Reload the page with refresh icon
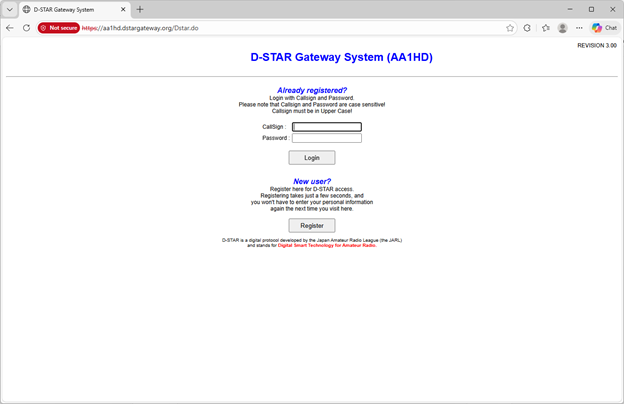Viewport: 624px width, 404px height. (x=26, y=28)
